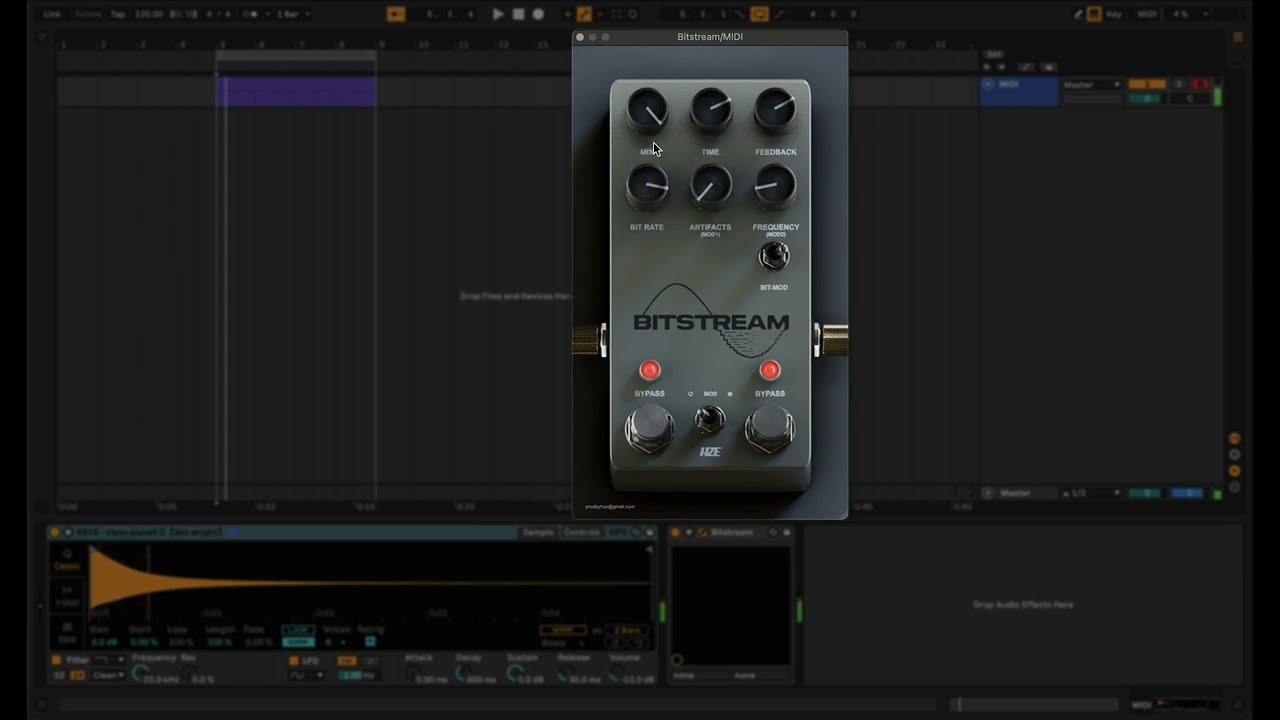1280x720 pixels.
Task: Open the Master output routing dropdown on MIDI track
Action: point(1091,85)
